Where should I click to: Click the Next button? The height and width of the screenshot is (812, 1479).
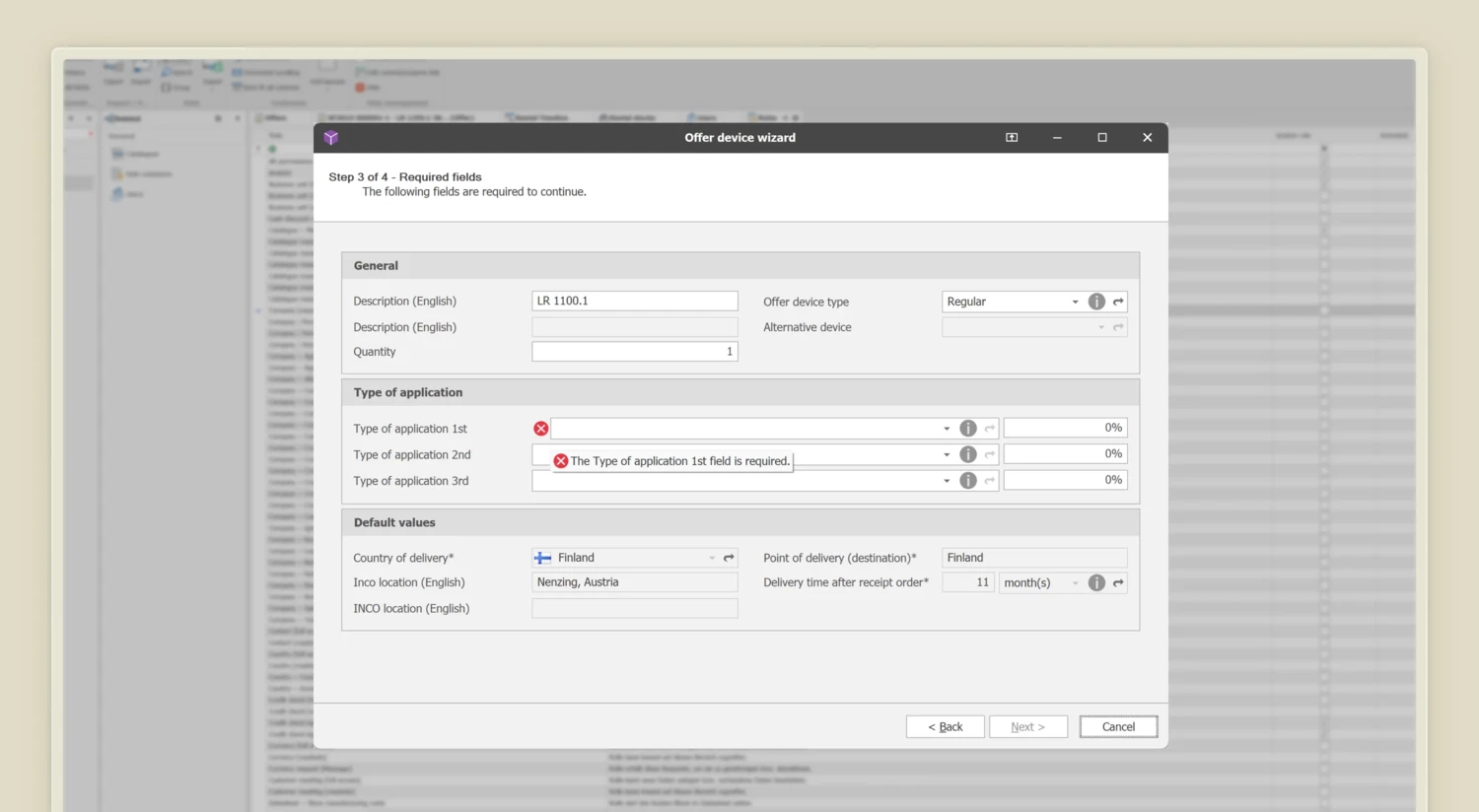1027,726
